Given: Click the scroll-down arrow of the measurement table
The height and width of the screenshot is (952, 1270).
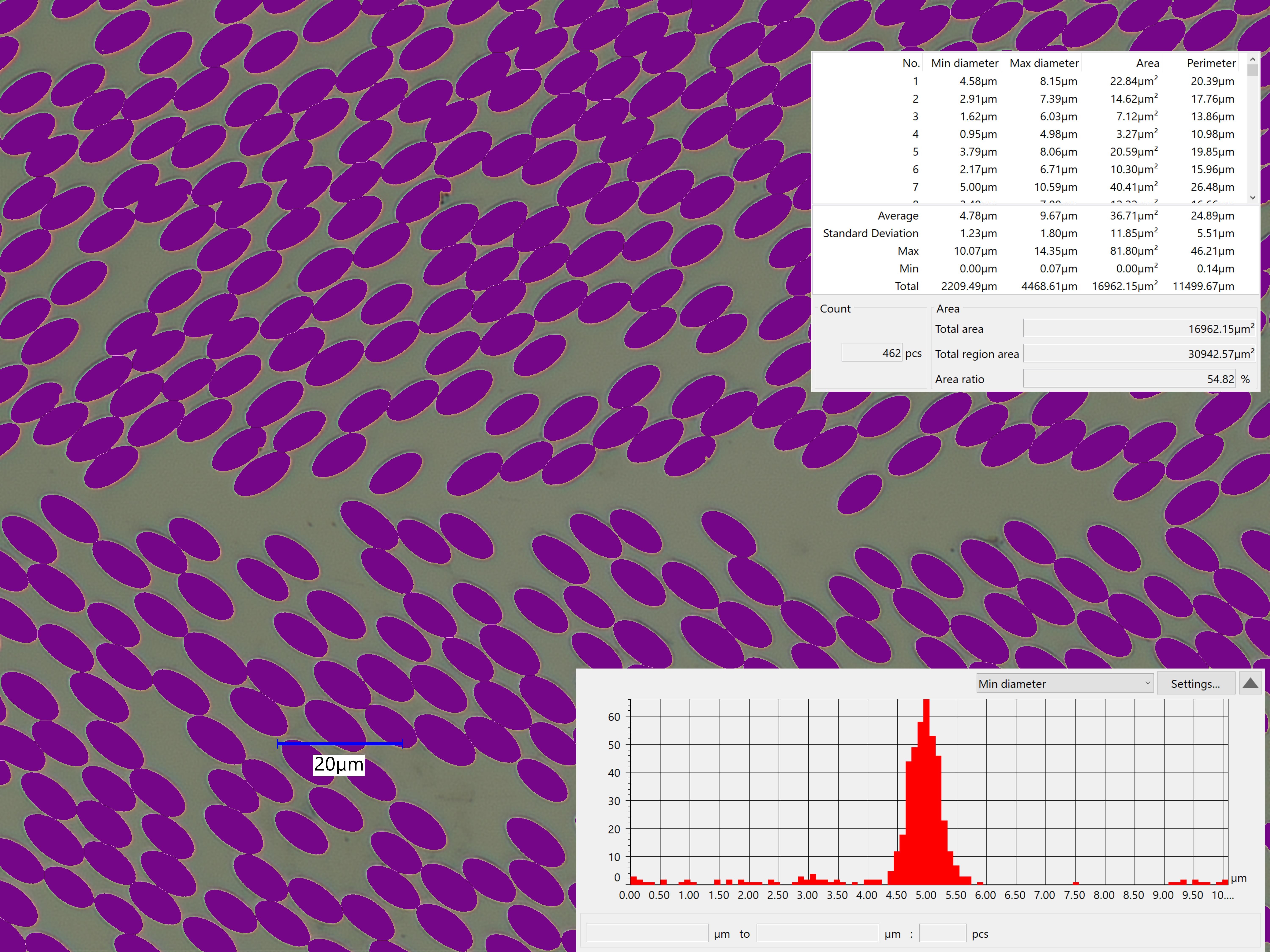Looking at the screenshot, I should pyautogui.click(x=1253, y=197).
